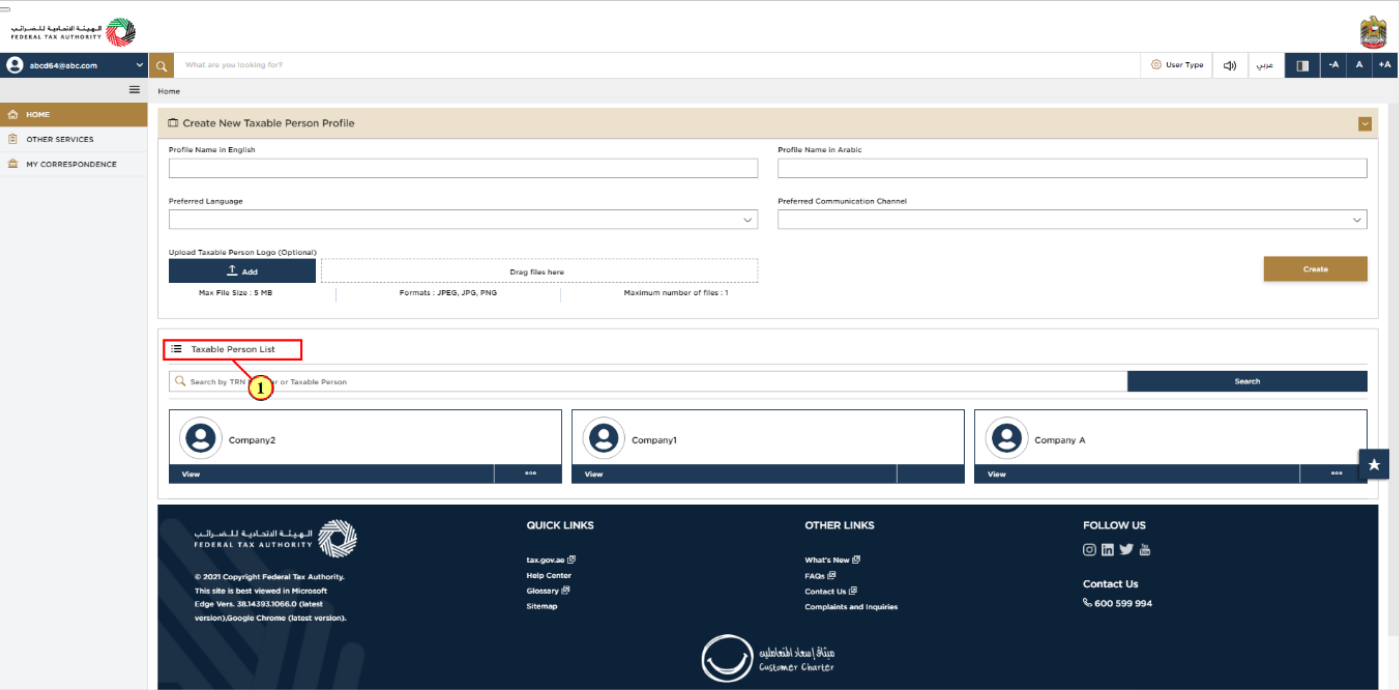The height and width of the screenshot is (690, 1399).
Task: Click the star feedback floating icon
Action: 1374,465
